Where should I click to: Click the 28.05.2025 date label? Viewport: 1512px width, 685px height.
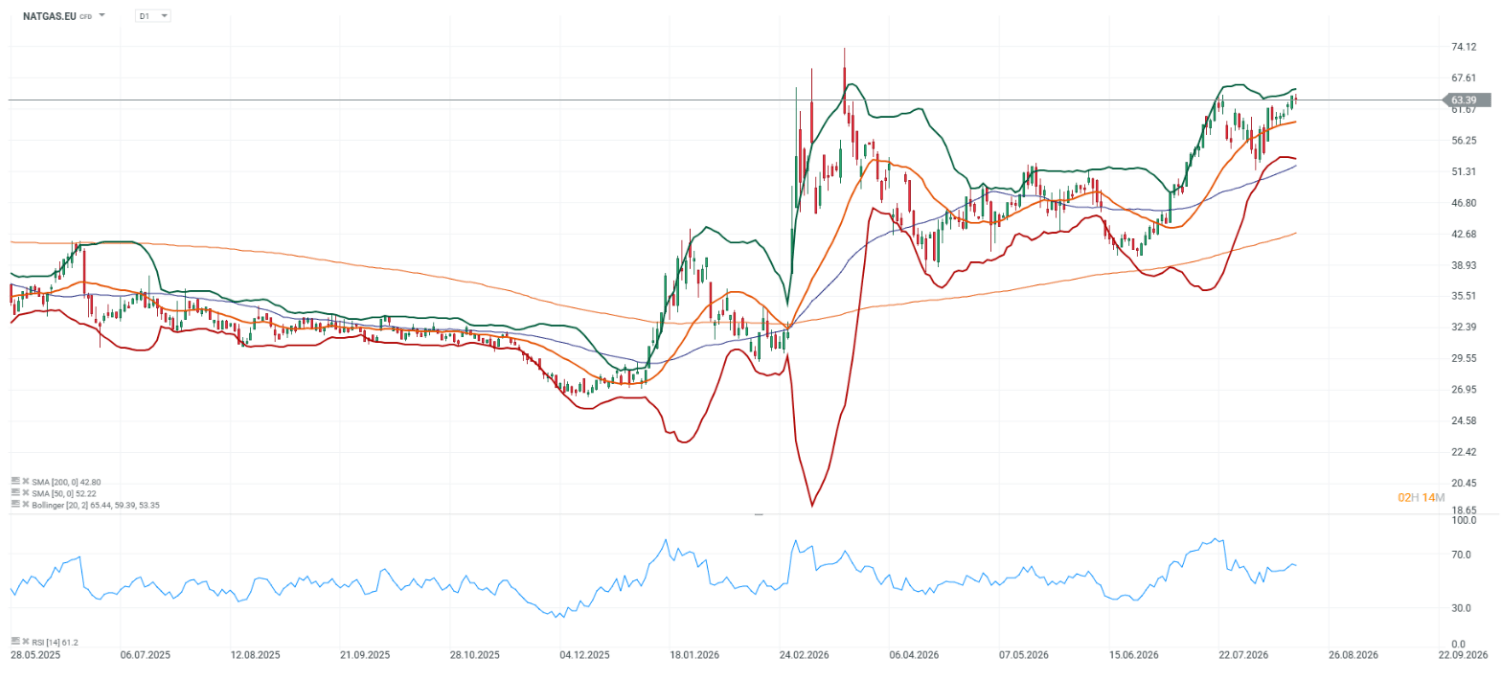(x=35, y=655)
